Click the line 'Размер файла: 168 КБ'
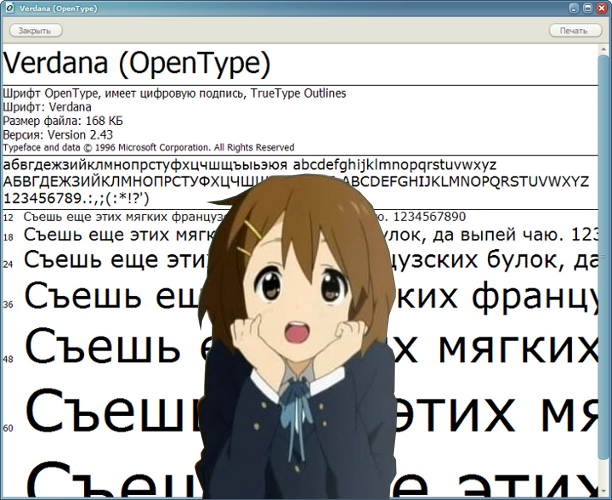612x500 pixels. (63, 121)
